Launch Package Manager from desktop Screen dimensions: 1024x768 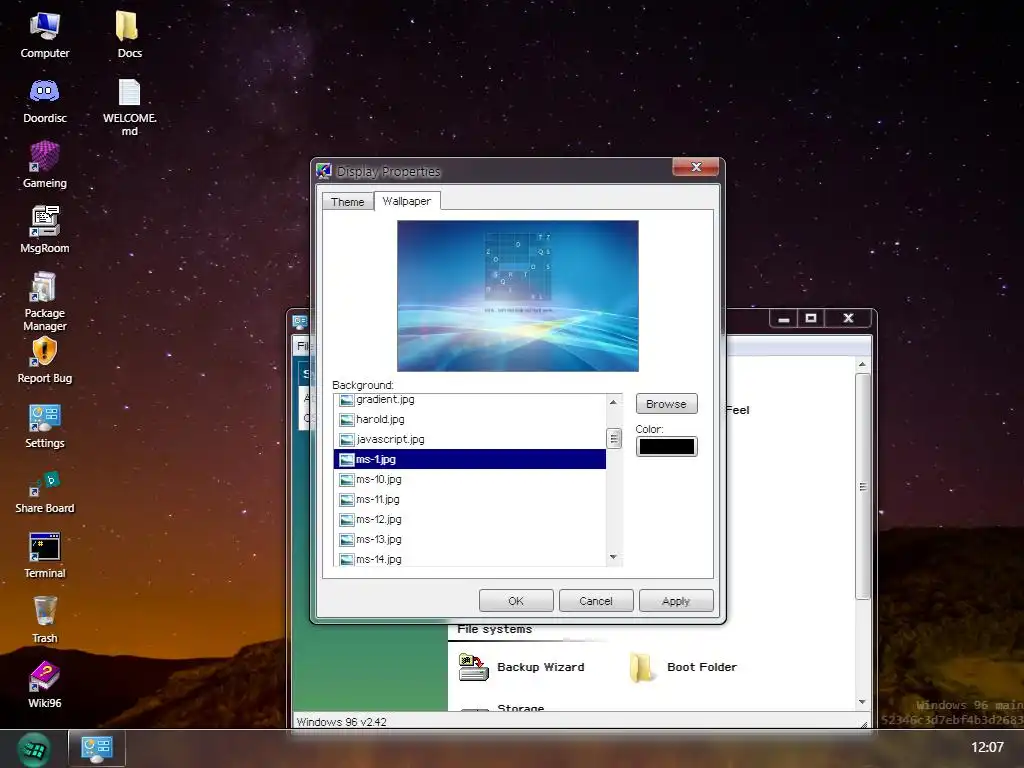coord(44,301)
